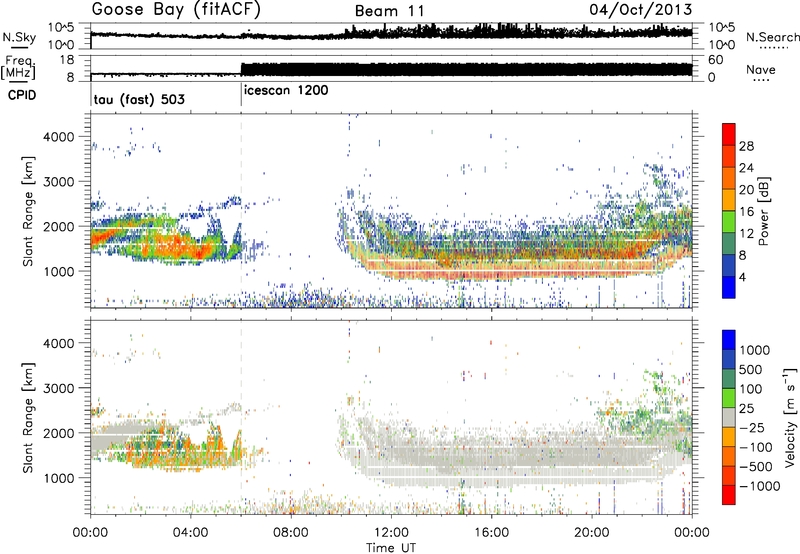Click the 'tau (fast) 503' mode label
Viewport: 800px width, 554px height.
[139, 99]
